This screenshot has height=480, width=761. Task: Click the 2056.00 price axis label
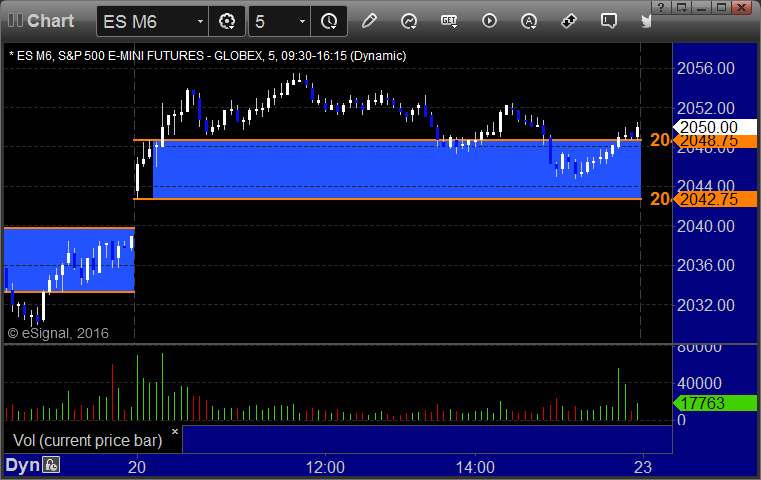pos(706,68)
